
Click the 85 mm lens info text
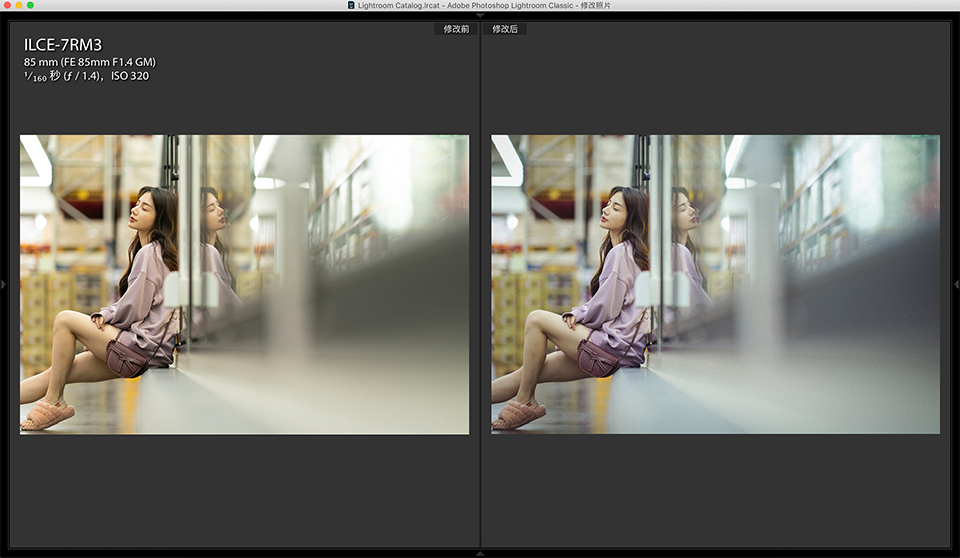point(90,62)
